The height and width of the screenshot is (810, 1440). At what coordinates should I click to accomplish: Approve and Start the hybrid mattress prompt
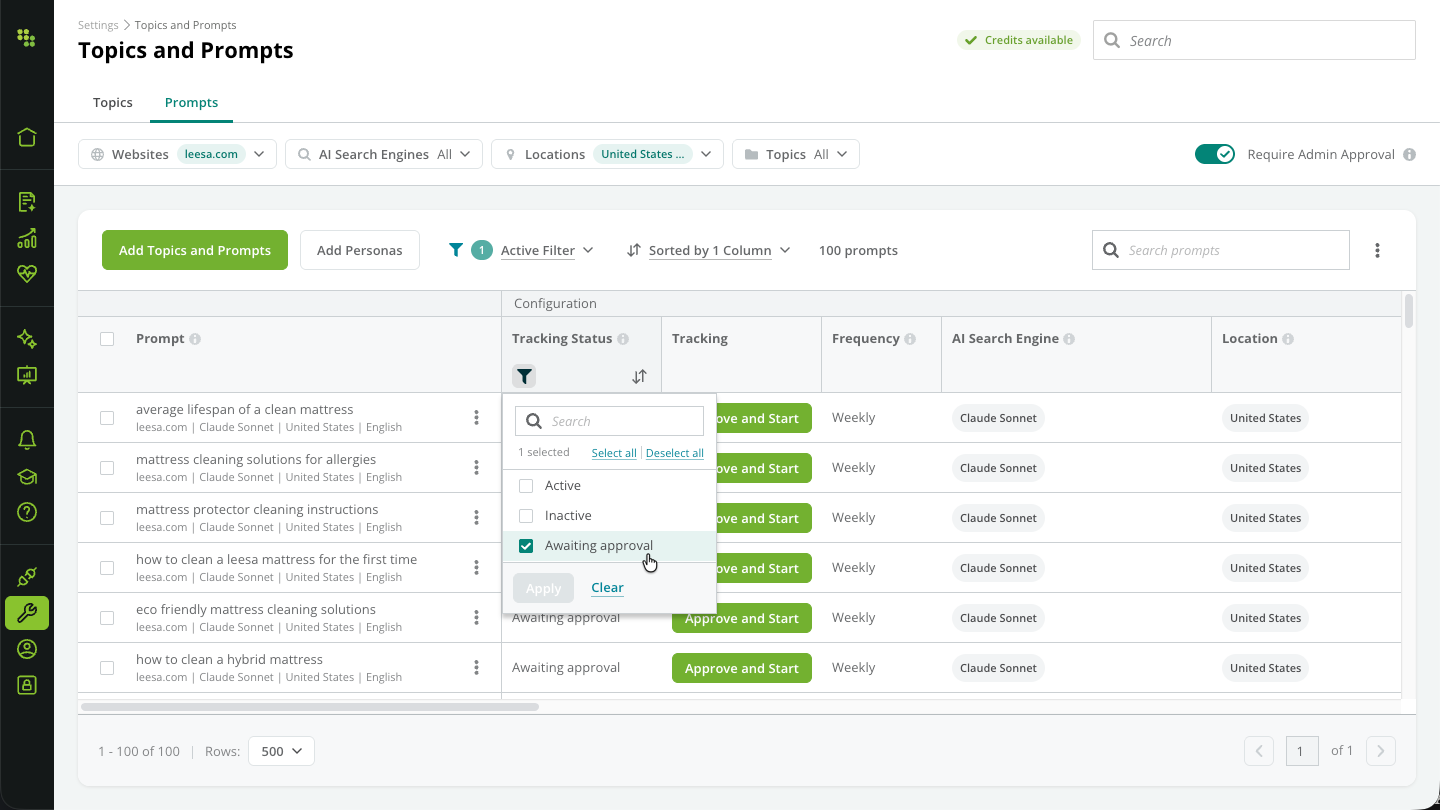tap(742, 668)
